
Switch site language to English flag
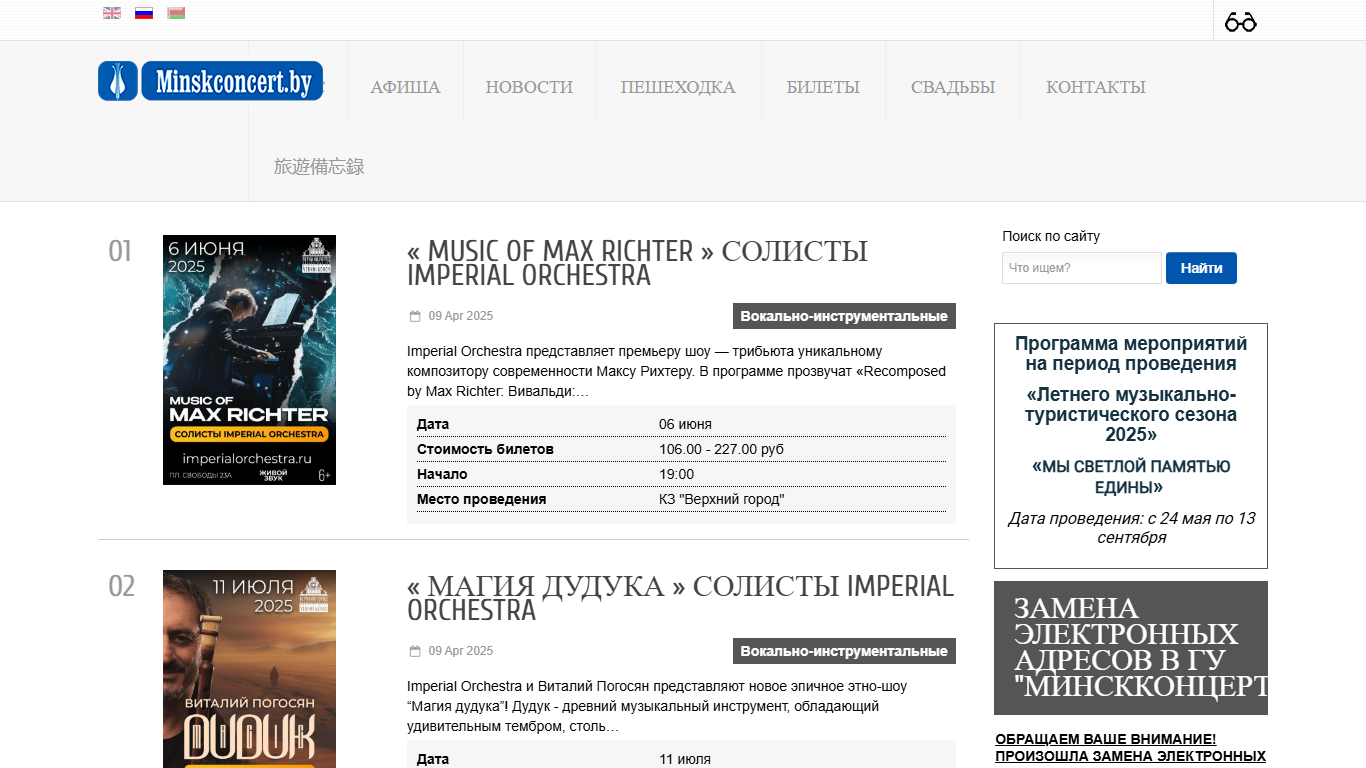tap(112, 13)
